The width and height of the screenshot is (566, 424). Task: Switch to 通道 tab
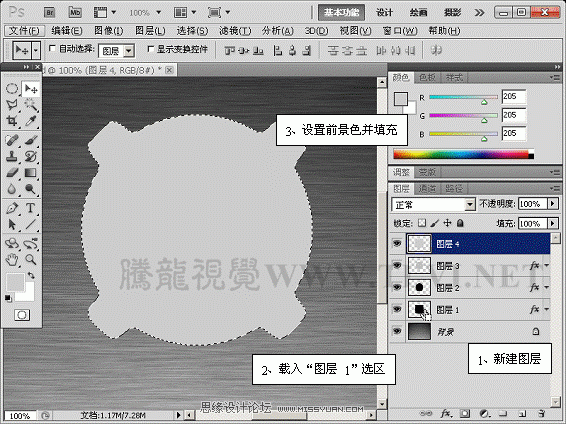[427, 188]
